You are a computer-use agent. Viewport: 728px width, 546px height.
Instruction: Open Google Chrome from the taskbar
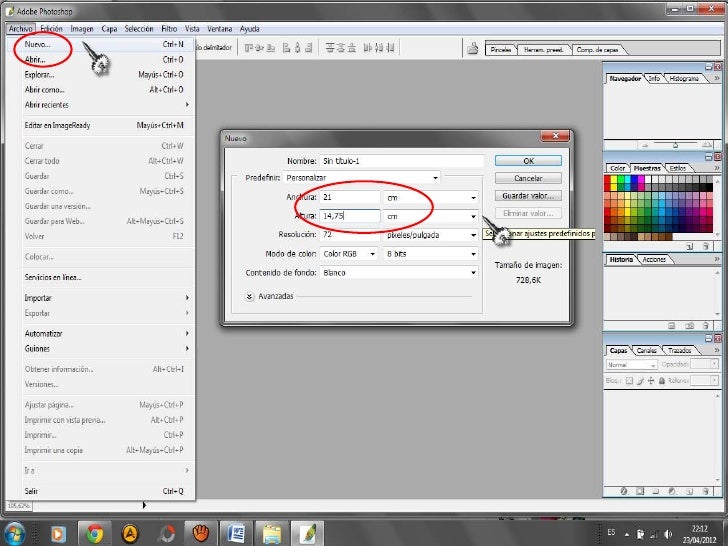[x=94, y=533]
